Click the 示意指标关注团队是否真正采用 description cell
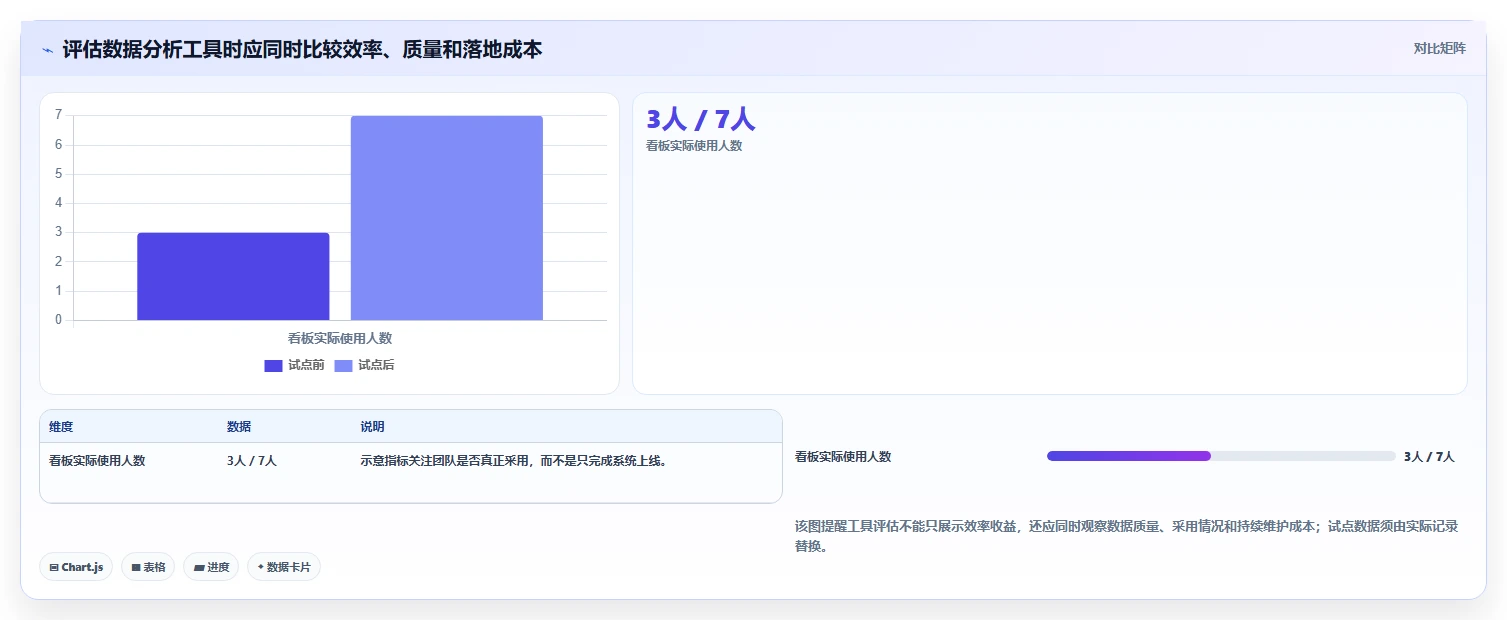1507x620 pixels. [x=514, y=461]
